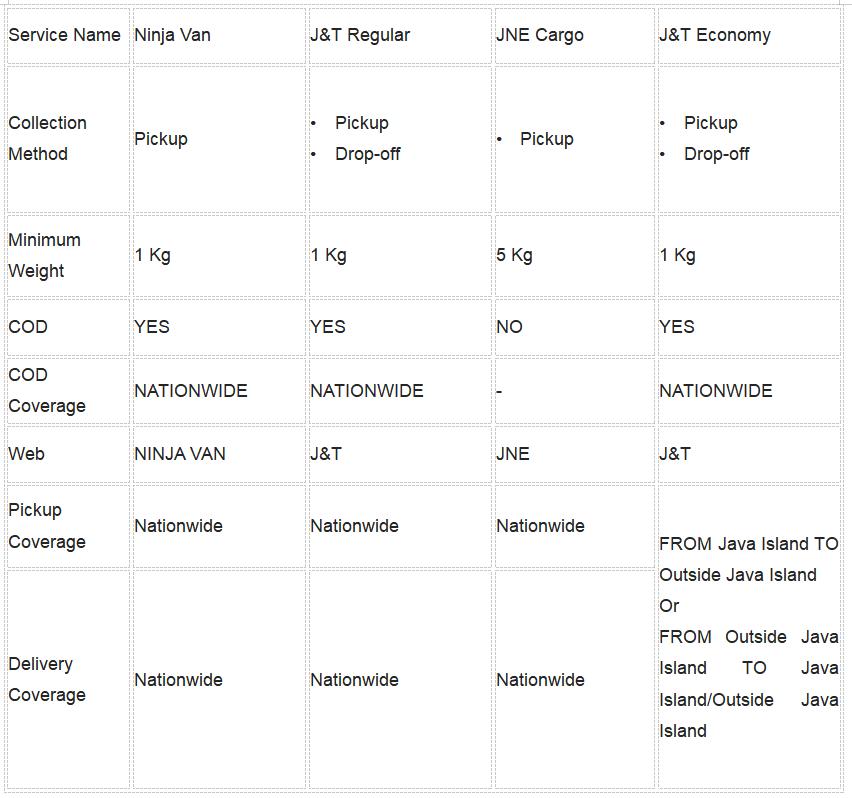Open J&T web link under J&T Economy

(675, 454)
